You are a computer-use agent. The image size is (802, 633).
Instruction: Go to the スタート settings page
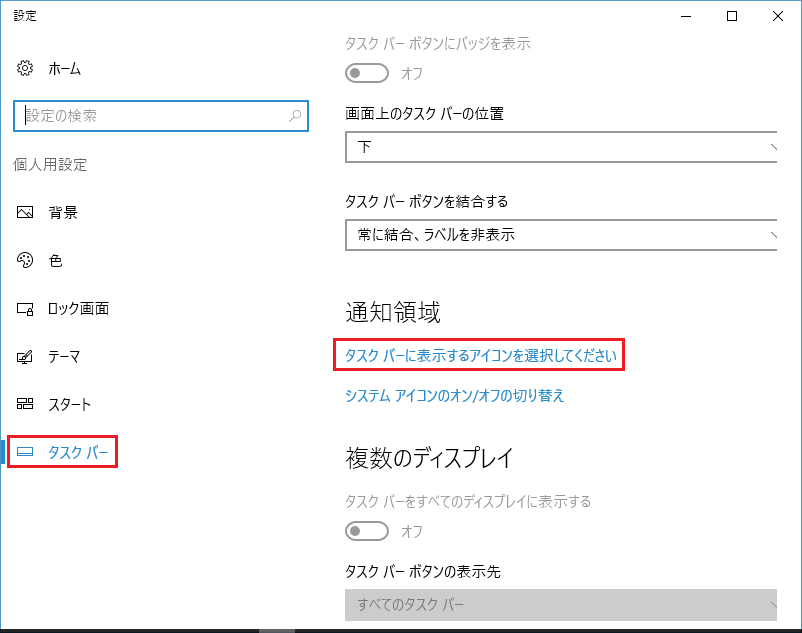coord(70,404)
